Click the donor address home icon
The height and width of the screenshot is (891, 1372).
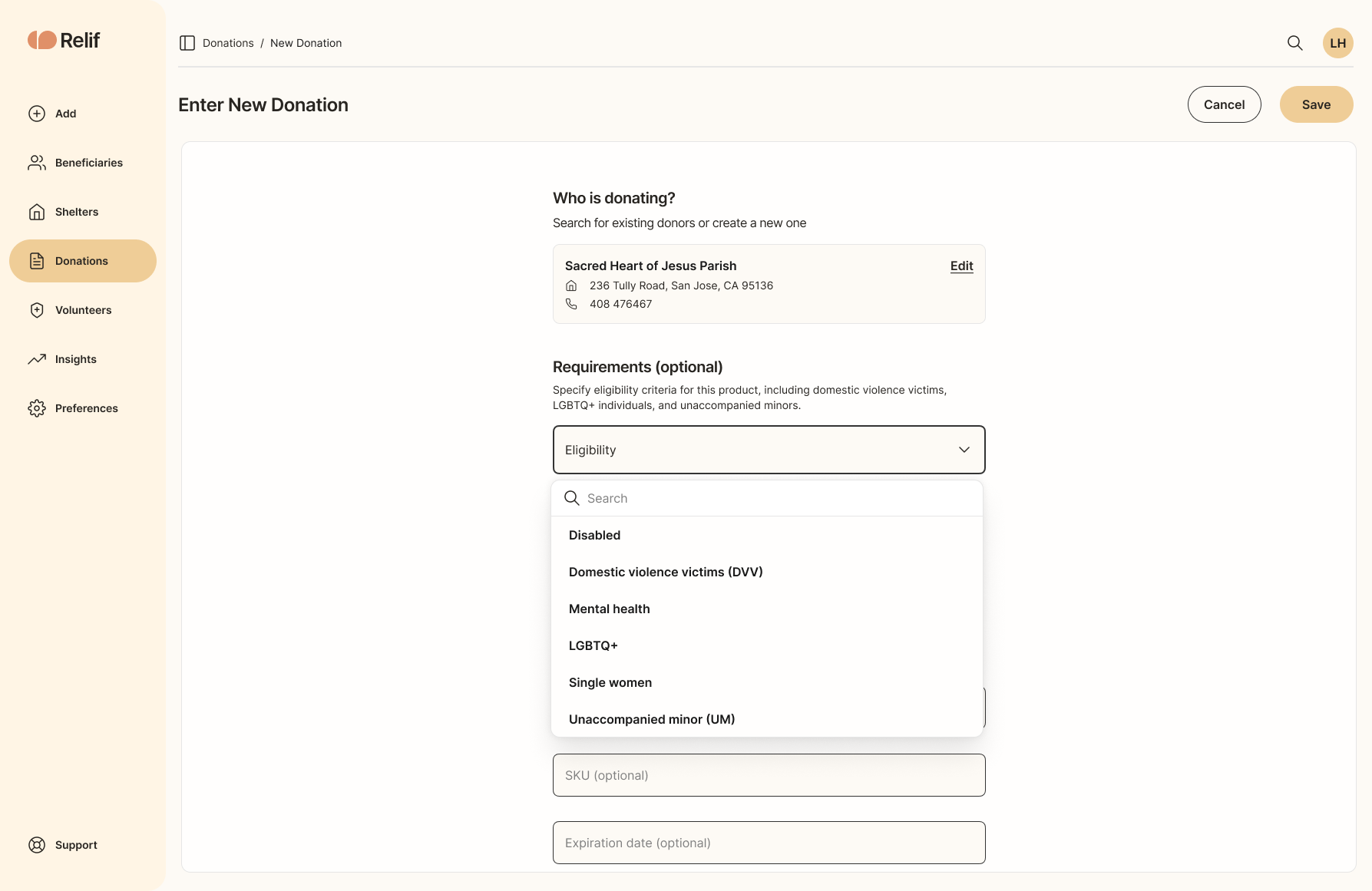pyautogui.click(x=571, y=285)
